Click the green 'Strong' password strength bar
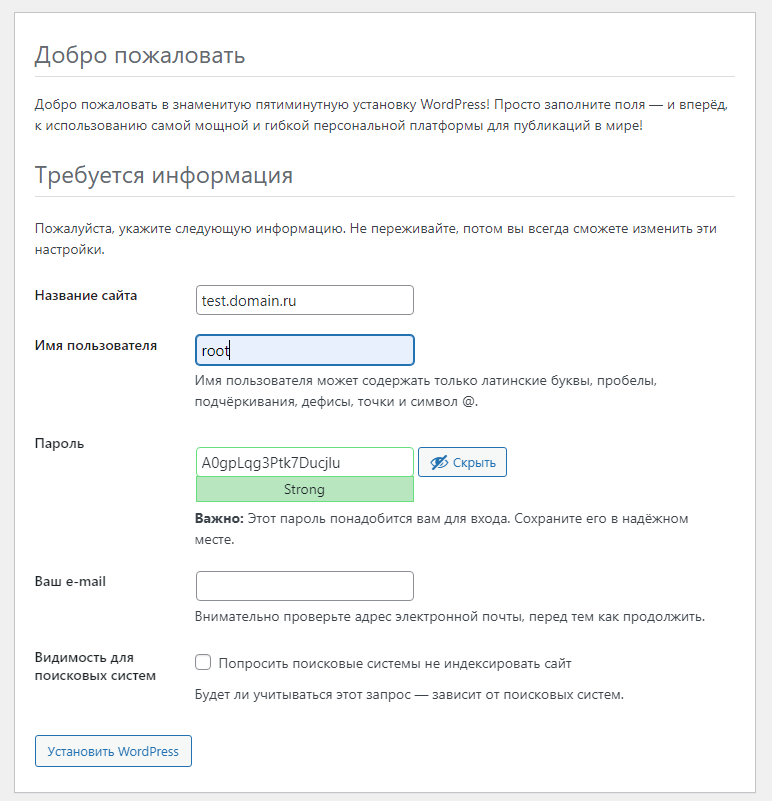 point(304,490)
